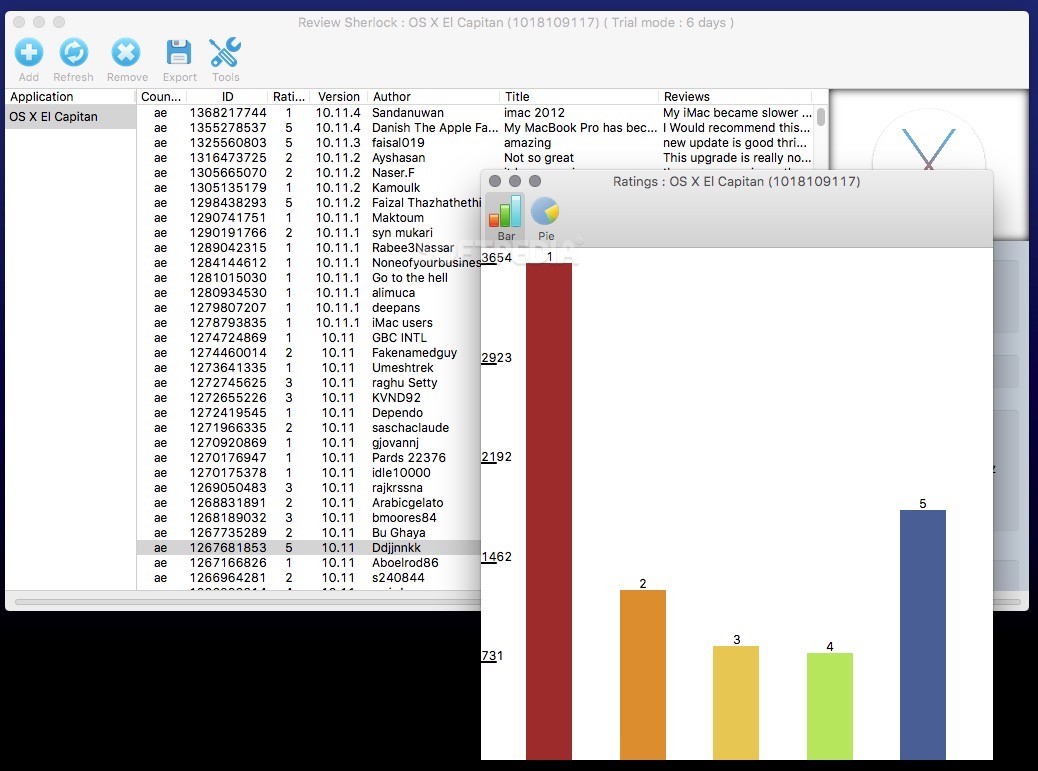1038x771 pixels.
Task: Click the Remove application icon
Action: [126, 53]
